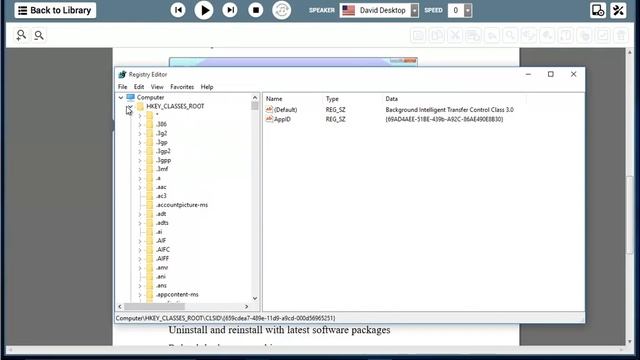Open the Speed value dropdown arrow

click(x=468, y=10)
